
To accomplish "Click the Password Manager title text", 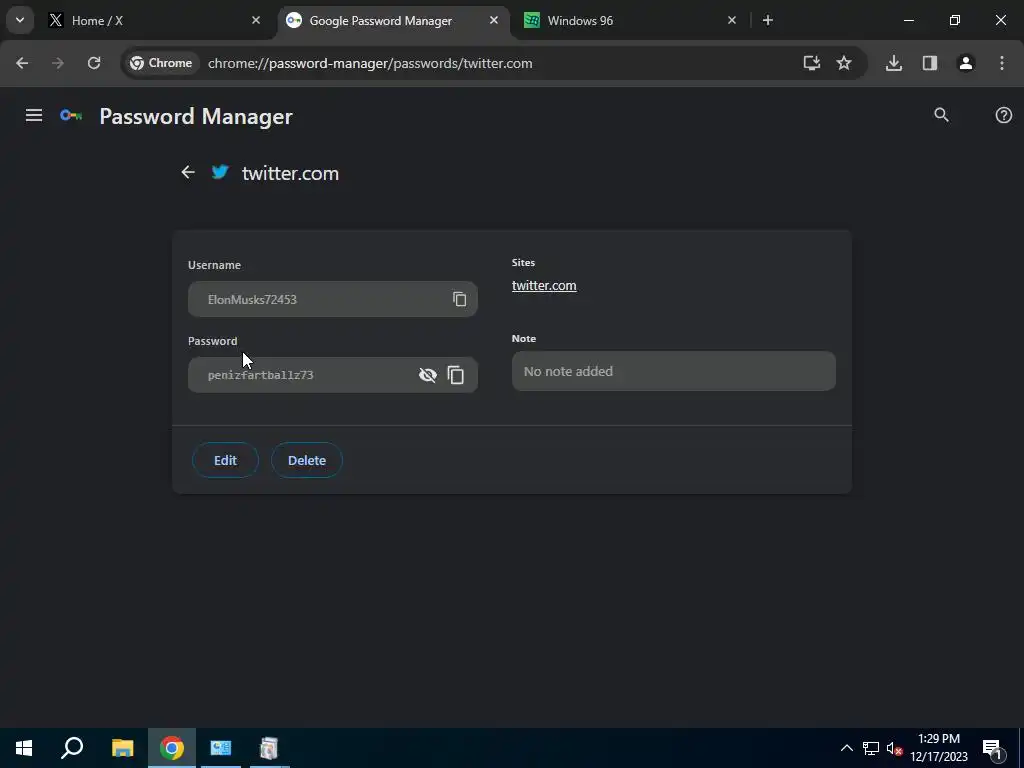I will (x=196, y=116).
